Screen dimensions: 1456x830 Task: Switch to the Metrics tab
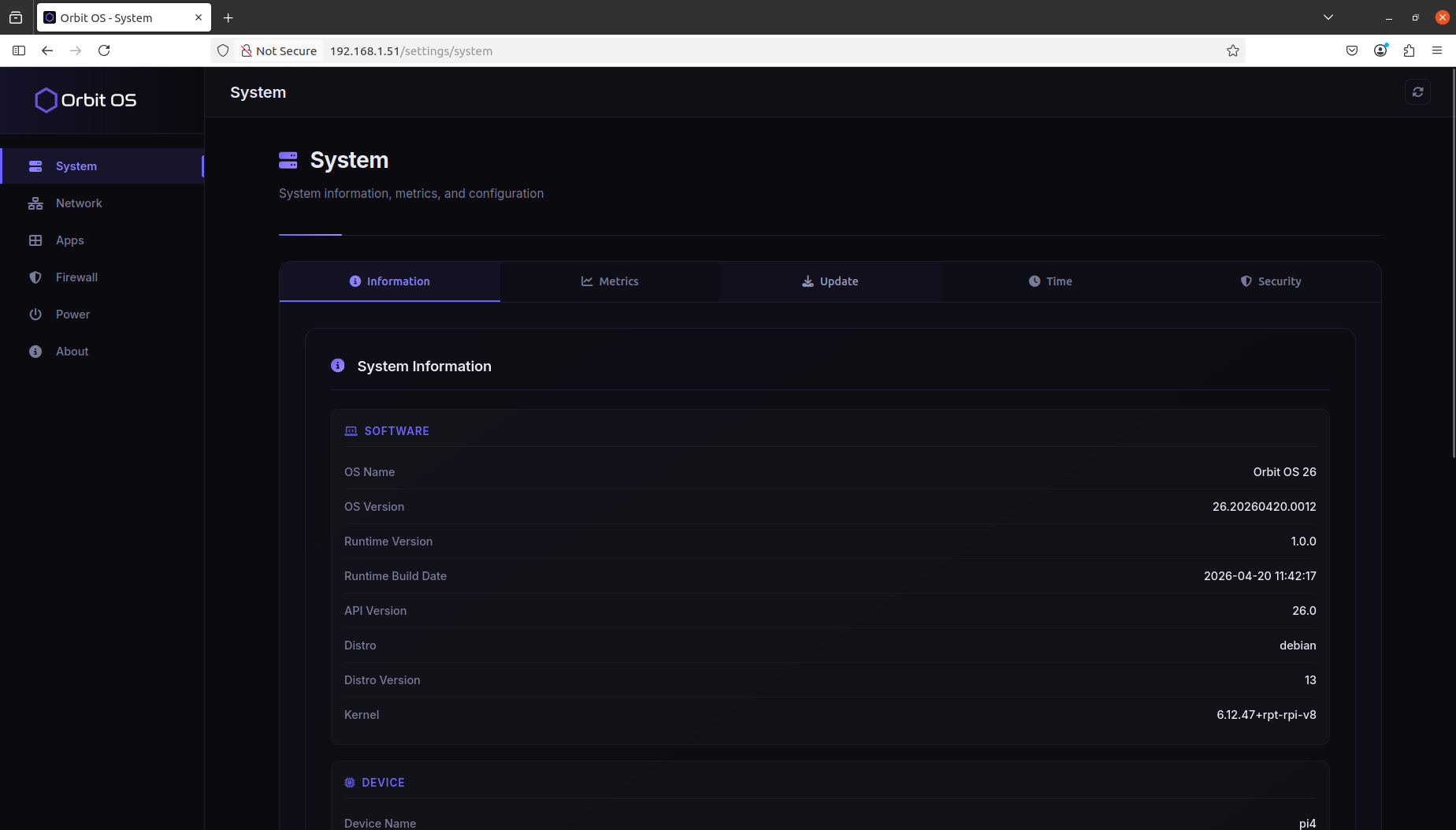pyautogui.click(x=610, y=281)
